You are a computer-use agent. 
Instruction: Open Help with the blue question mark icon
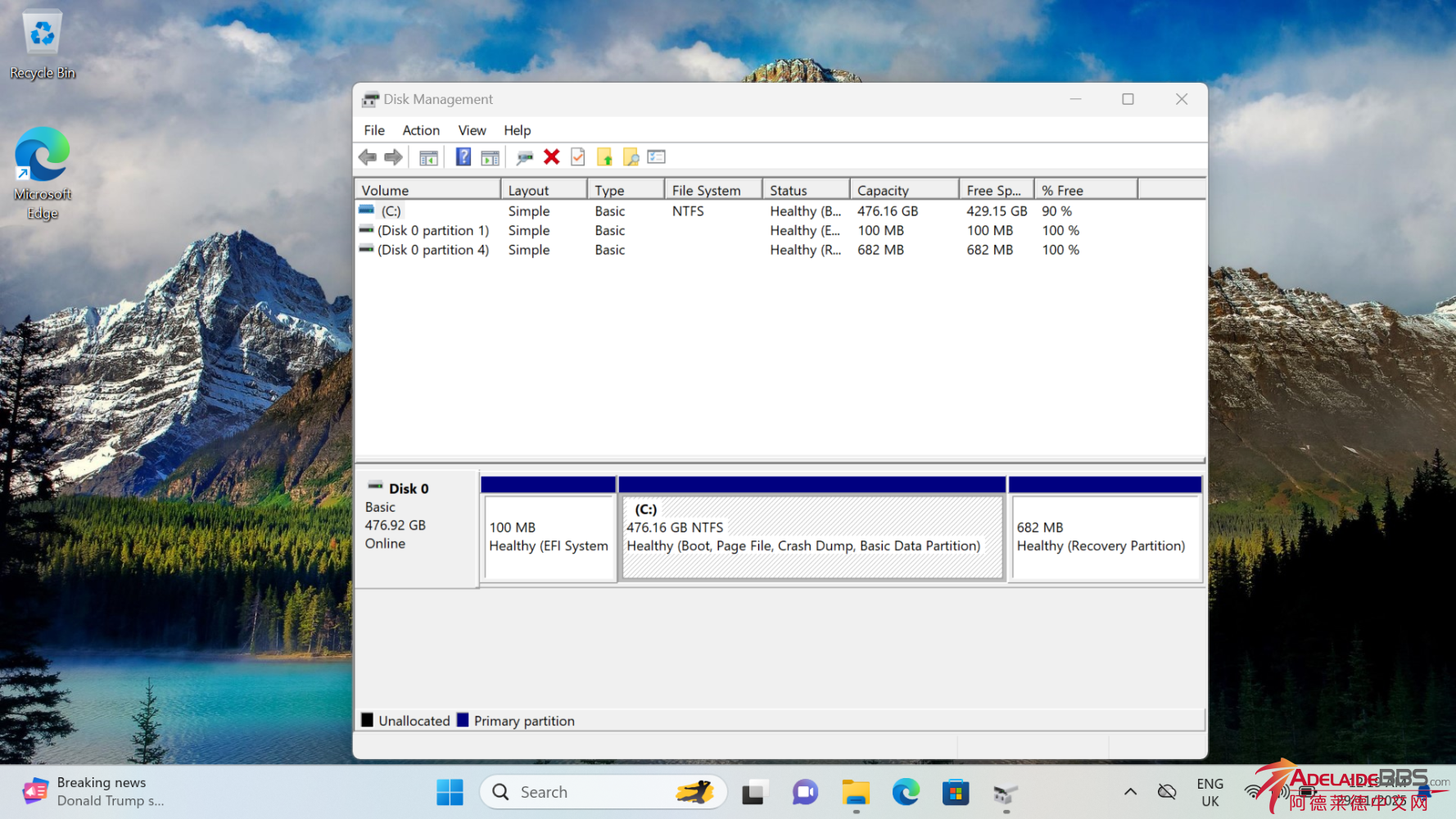coord(463,157)
